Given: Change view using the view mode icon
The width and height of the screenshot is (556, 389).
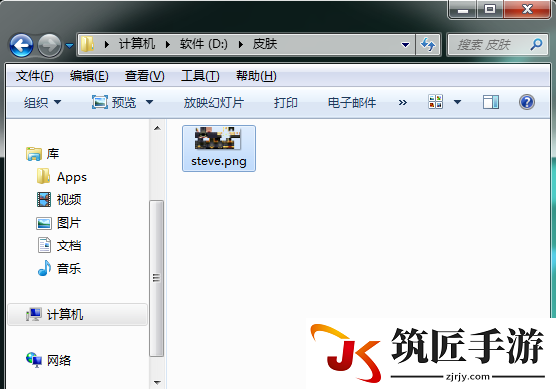Looking at the screenshot, I should click(x=435, y=102).
